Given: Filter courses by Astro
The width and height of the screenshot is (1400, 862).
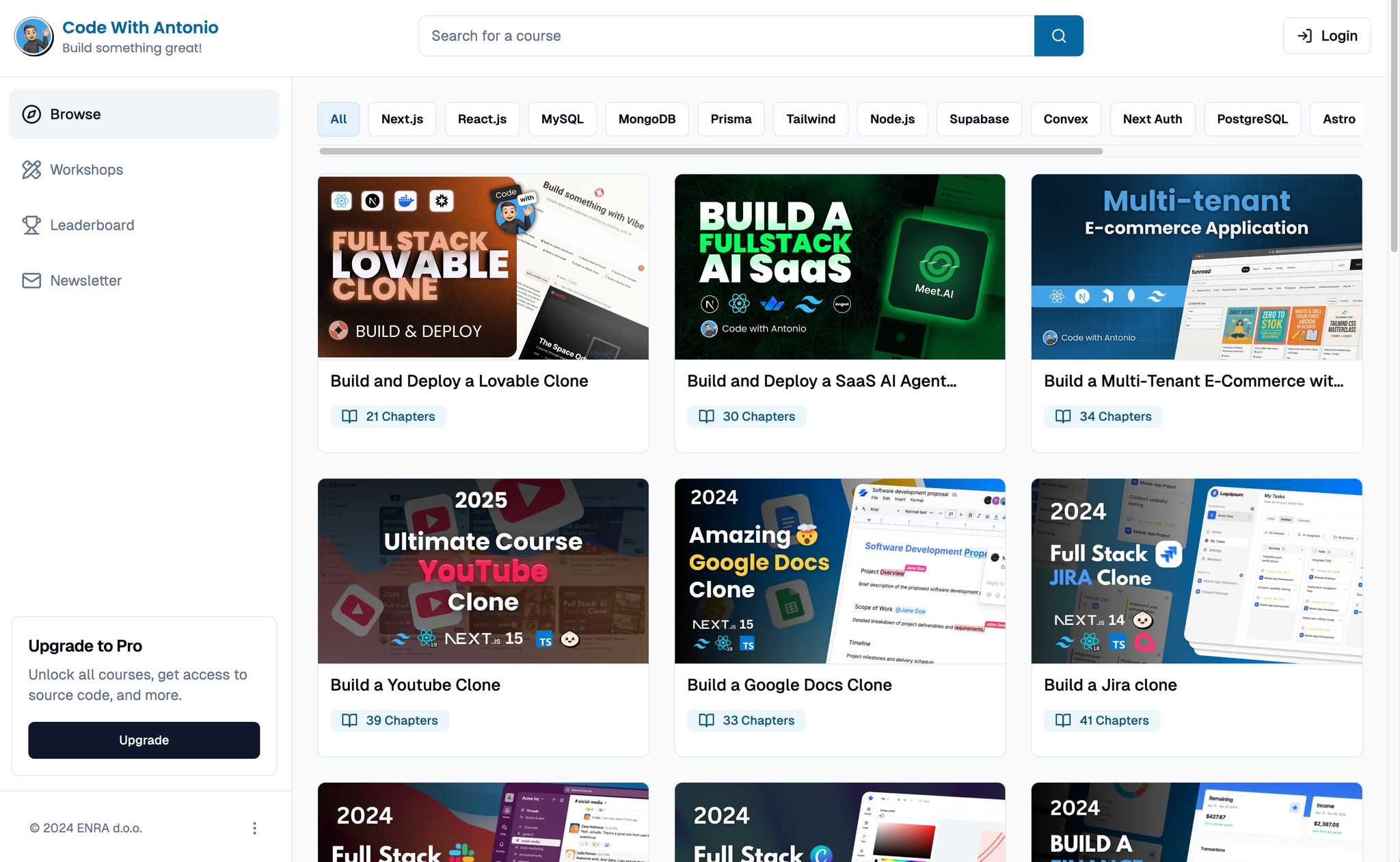Looking at the screenshot, I should (x=1337, y=119).
